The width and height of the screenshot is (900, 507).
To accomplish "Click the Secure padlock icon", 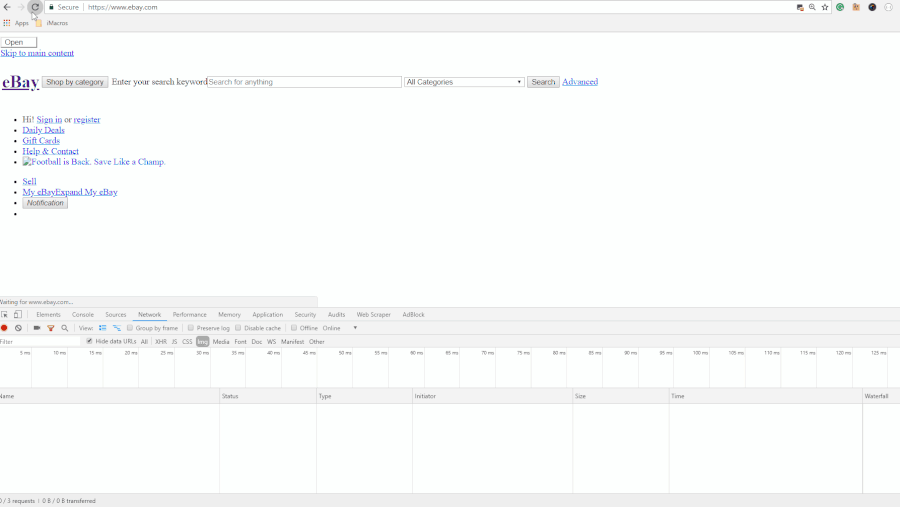I will pyautogui.click(x=51, y=7).
